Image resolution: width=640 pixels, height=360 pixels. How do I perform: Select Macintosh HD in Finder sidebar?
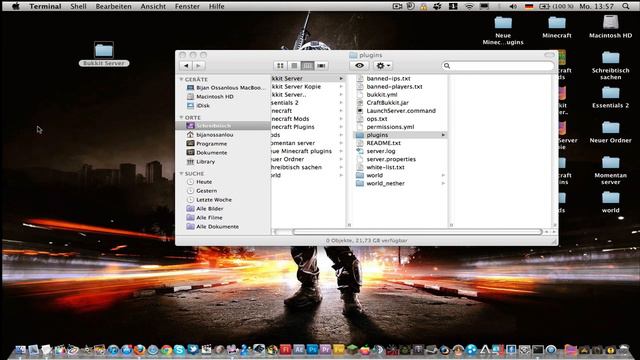tap(210, 97)
